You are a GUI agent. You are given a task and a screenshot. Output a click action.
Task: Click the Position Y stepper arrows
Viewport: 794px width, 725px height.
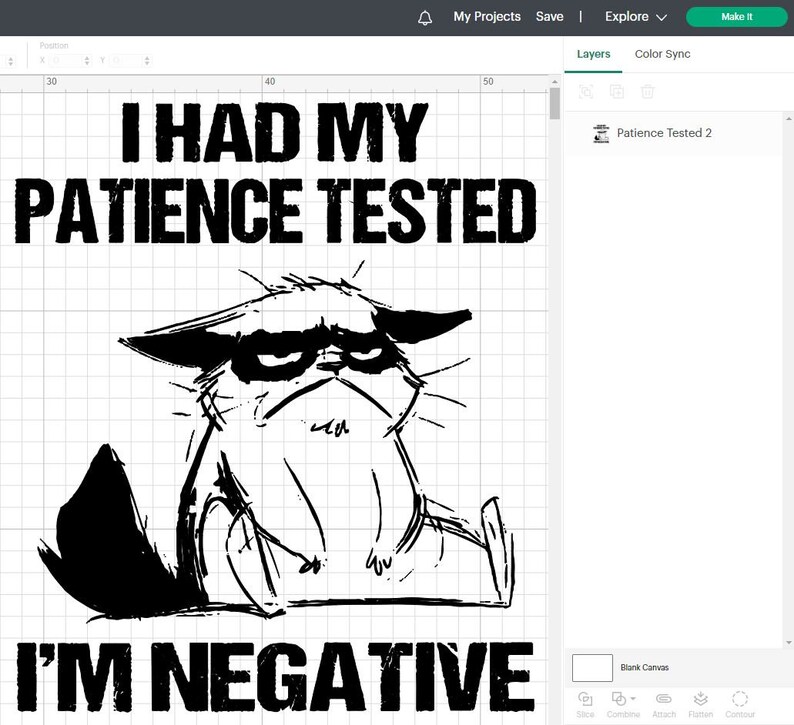147,61
